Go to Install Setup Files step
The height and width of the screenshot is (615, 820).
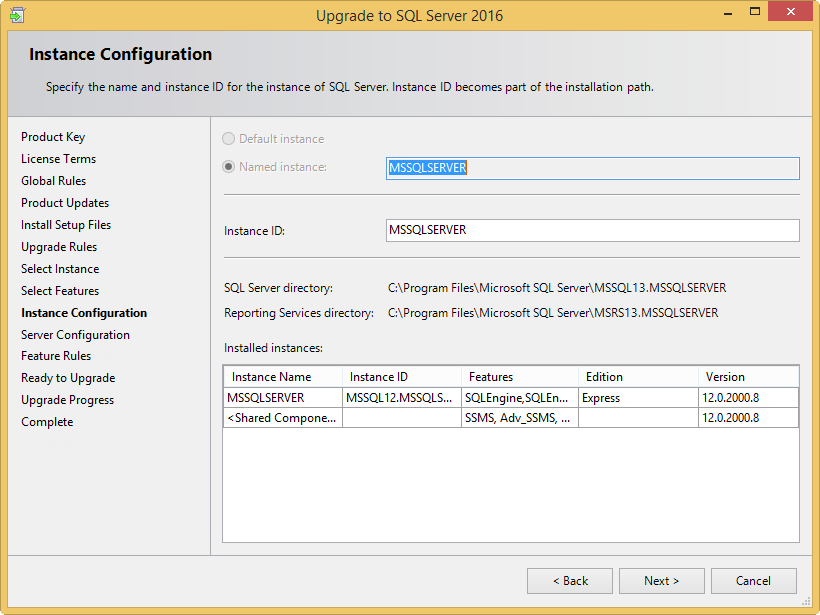point(66,225)
